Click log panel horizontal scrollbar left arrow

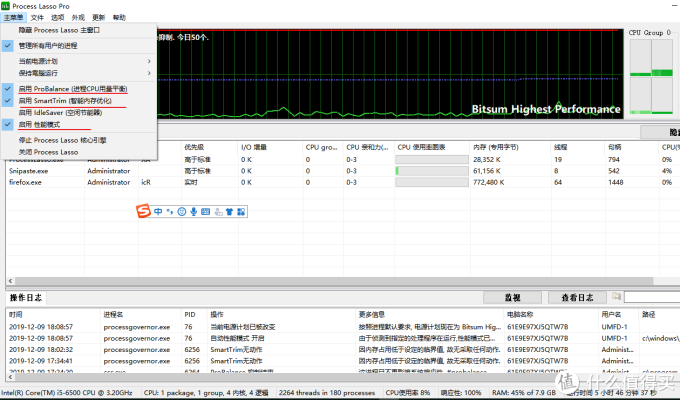[10, 377]
